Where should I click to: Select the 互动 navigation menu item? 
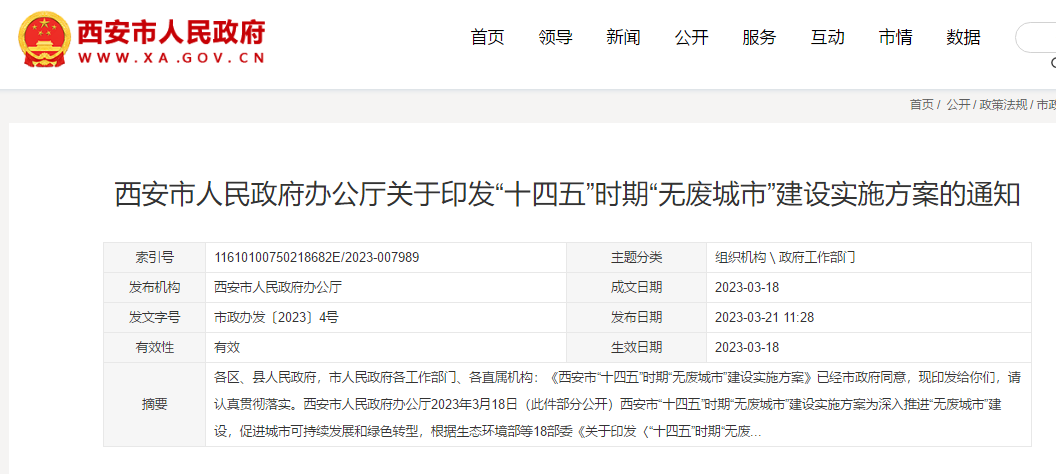pyautogui.click(x=827, y=38)
